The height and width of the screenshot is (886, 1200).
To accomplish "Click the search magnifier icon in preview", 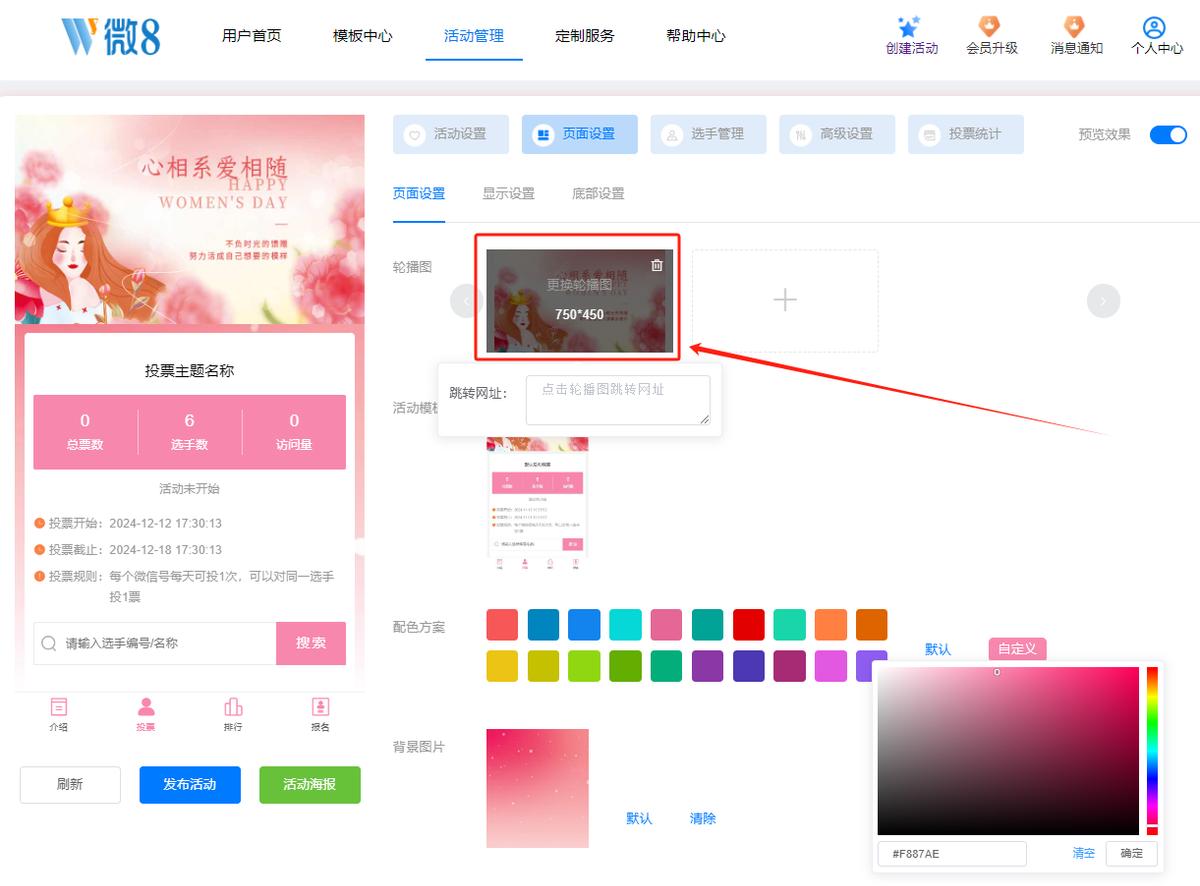I will click(49, 643).
